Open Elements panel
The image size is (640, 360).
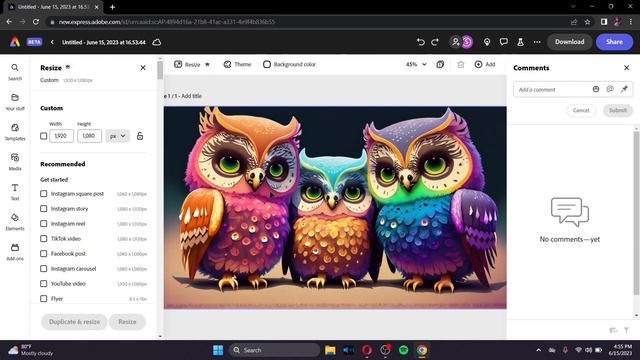point(15,222)
